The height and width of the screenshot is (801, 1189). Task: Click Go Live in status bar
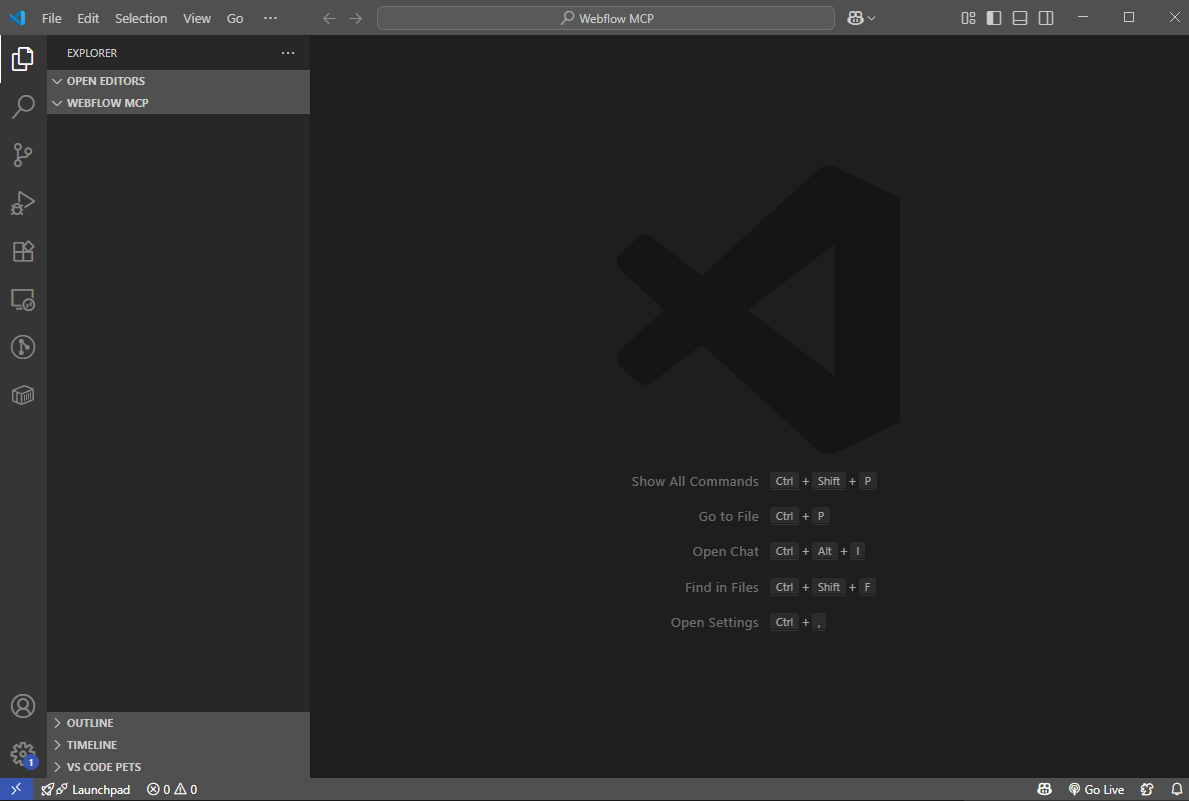click(x=1096, y=790)
